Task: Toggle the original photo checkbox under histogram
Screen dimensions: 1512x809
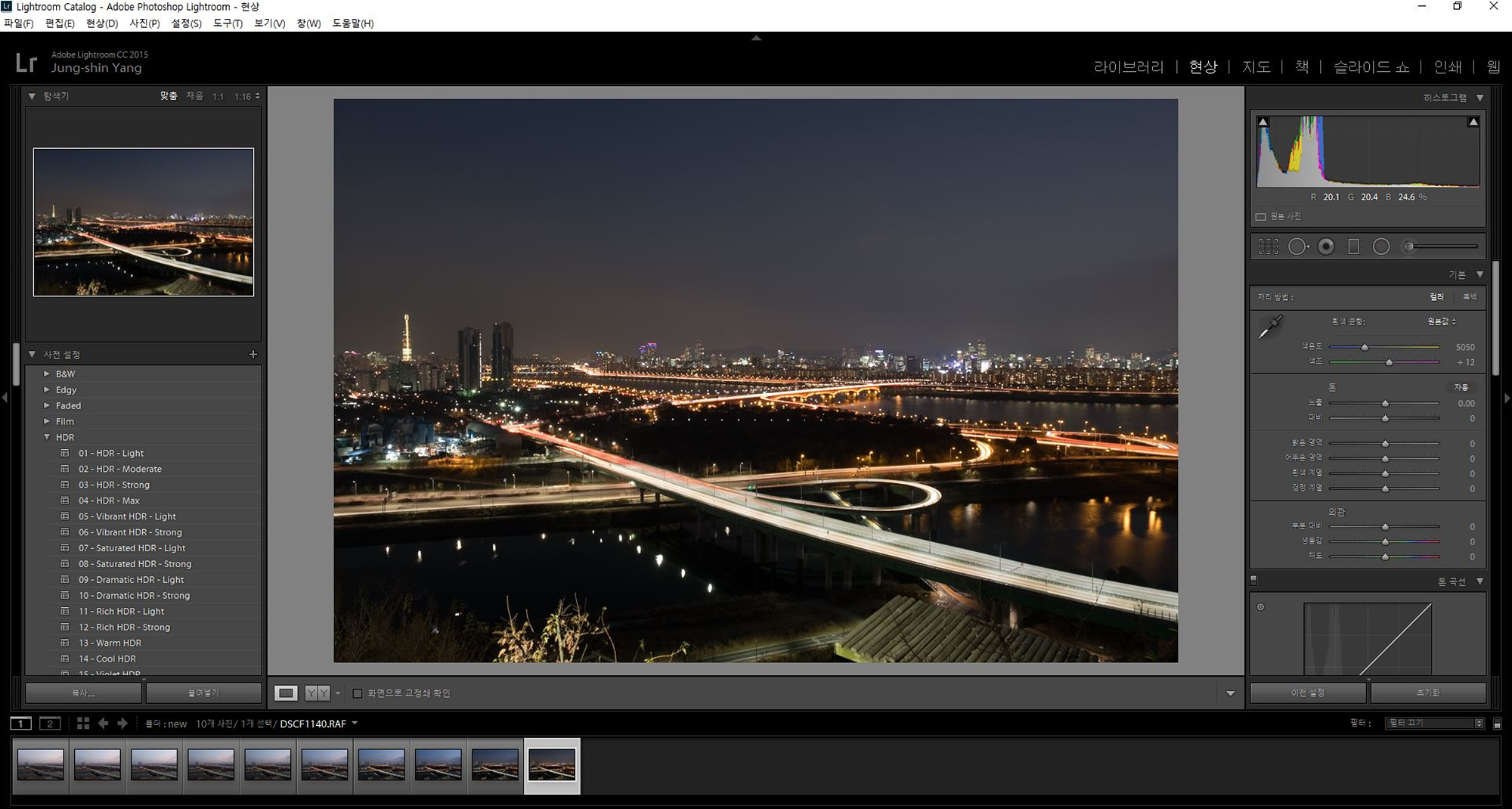Action: coord(1260,217)
